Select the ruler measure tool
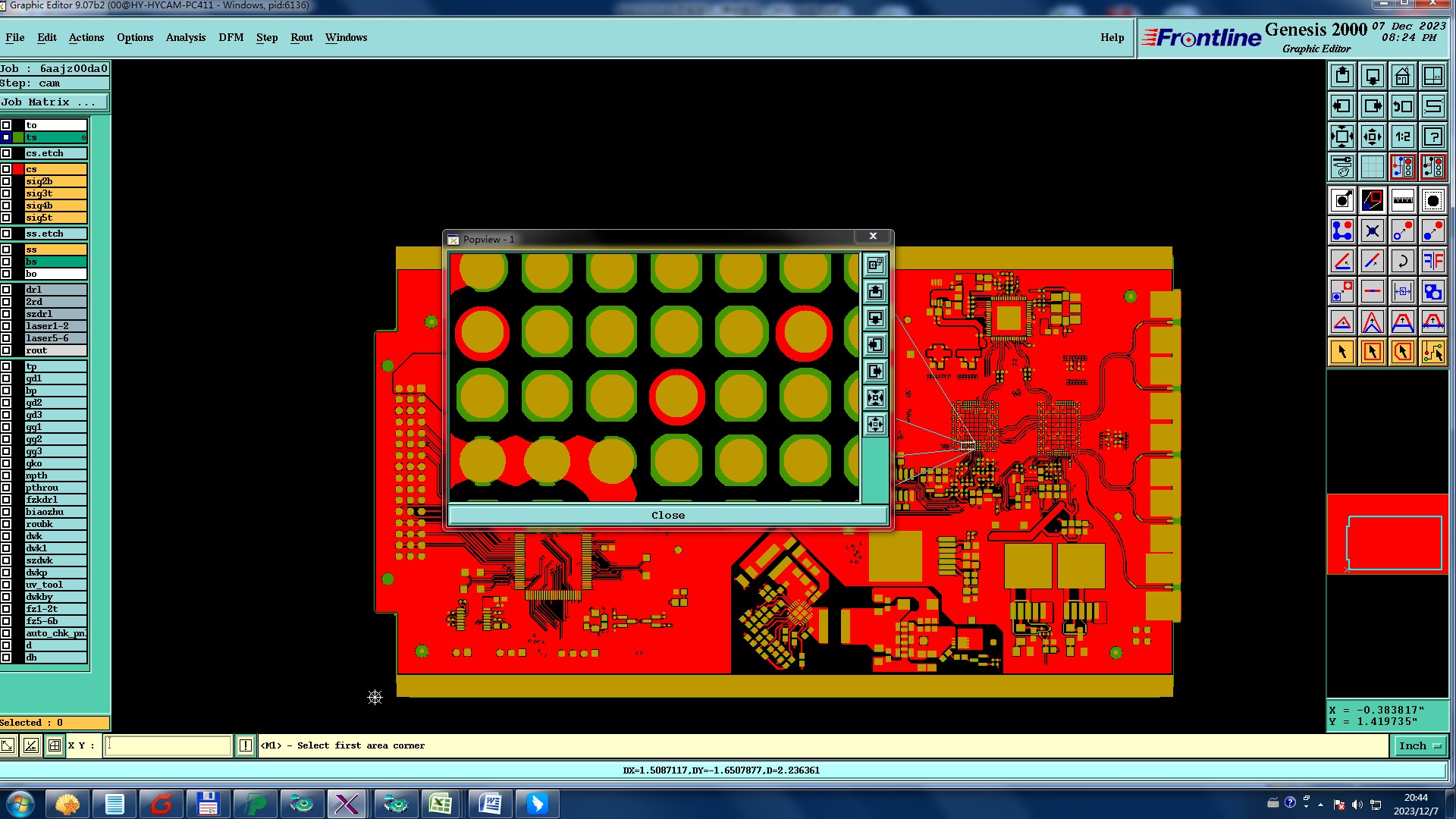Image resolution: width=1456 pixels, height=819 pixels. coord(1402,200)
